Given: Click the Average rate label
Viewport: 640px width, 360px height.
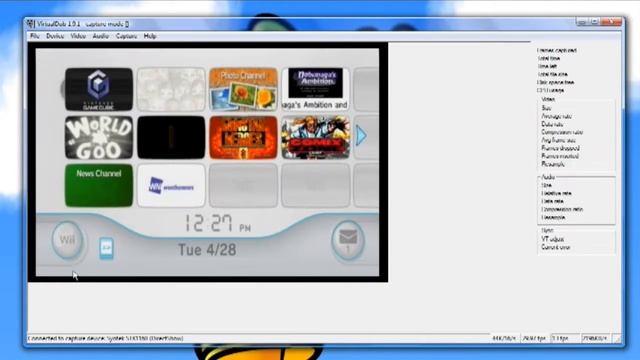Looking at the screenshot, I should pos(556,116).
